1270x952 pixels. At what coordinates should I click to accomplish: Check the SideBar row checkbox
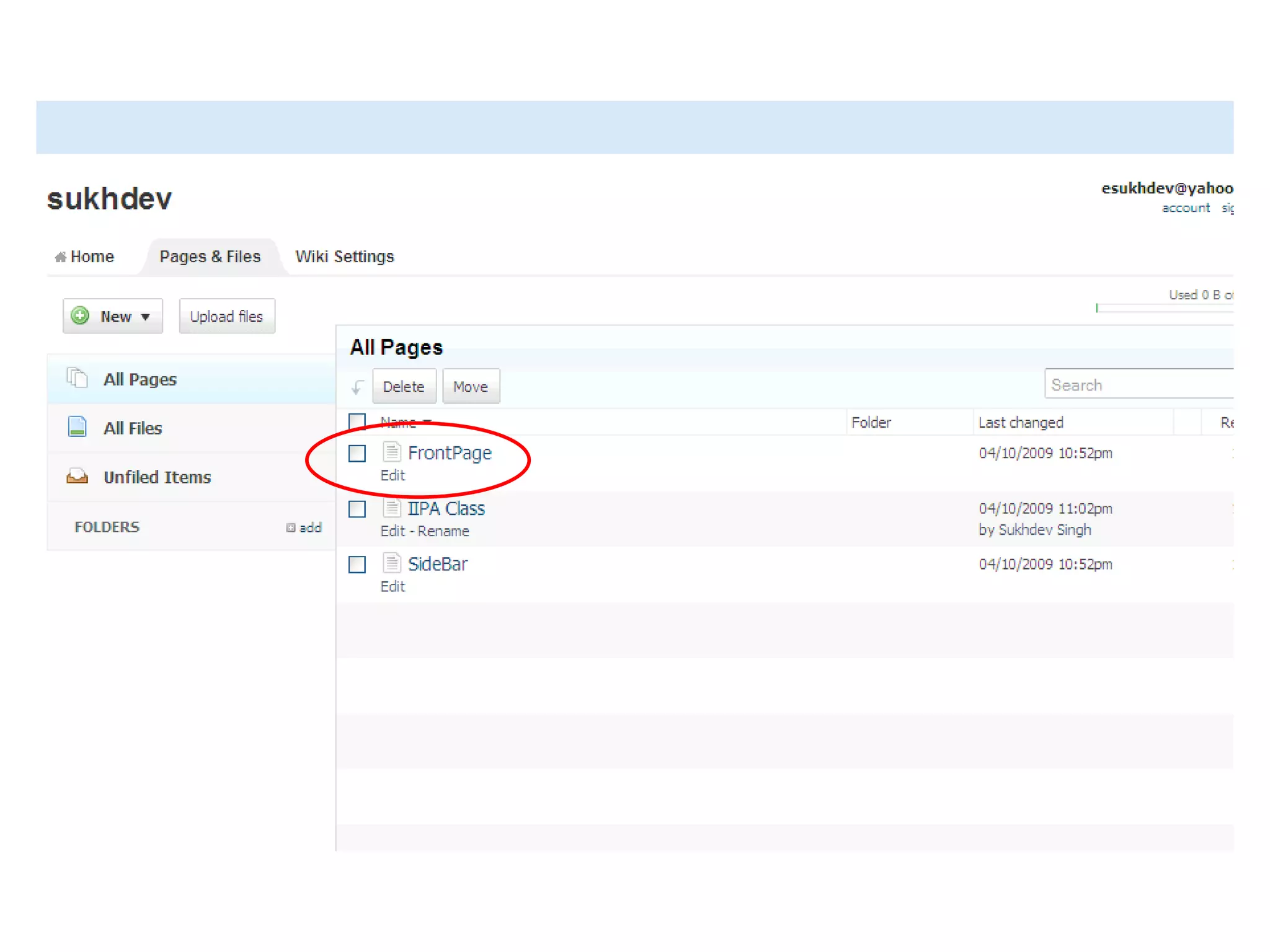click(x=357, y=565)
